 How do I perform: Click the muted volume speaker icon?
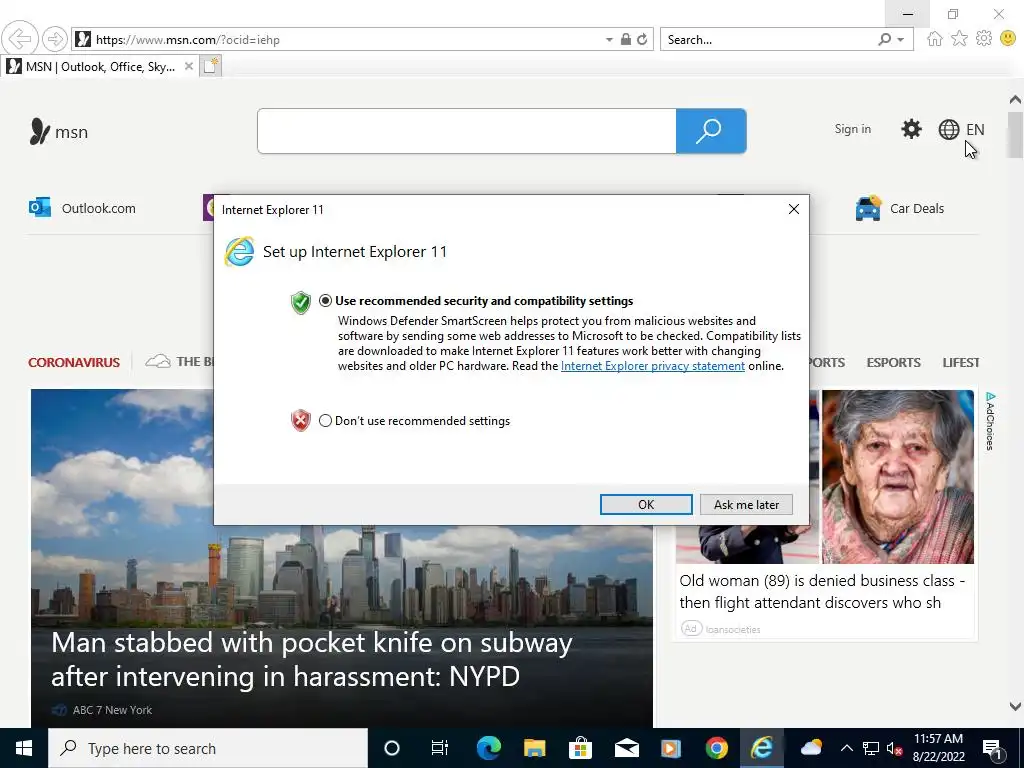(894, 748)
